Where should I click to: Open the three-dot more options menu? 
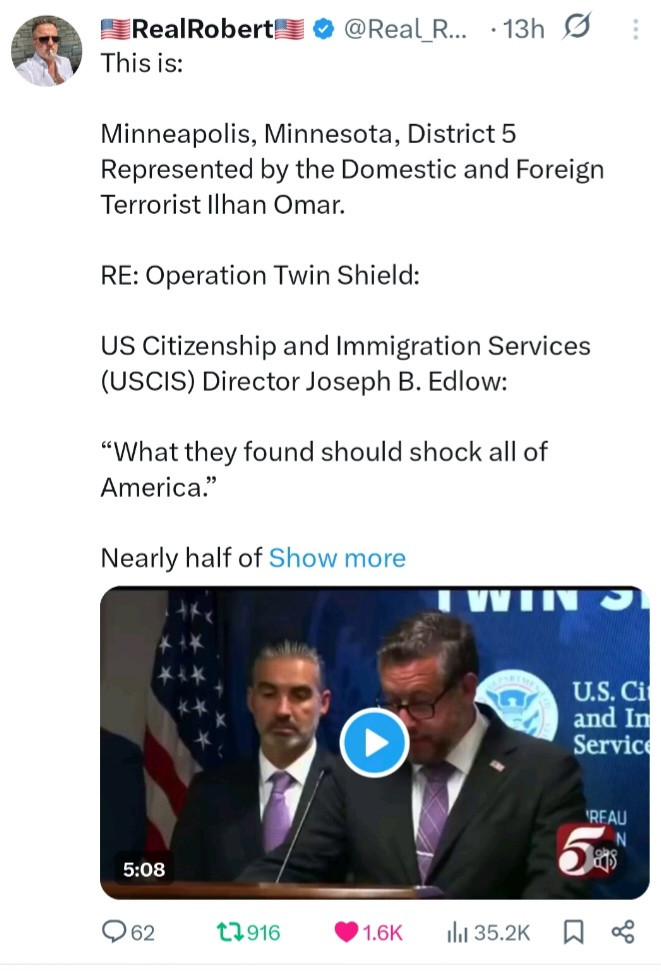(636, 29)
